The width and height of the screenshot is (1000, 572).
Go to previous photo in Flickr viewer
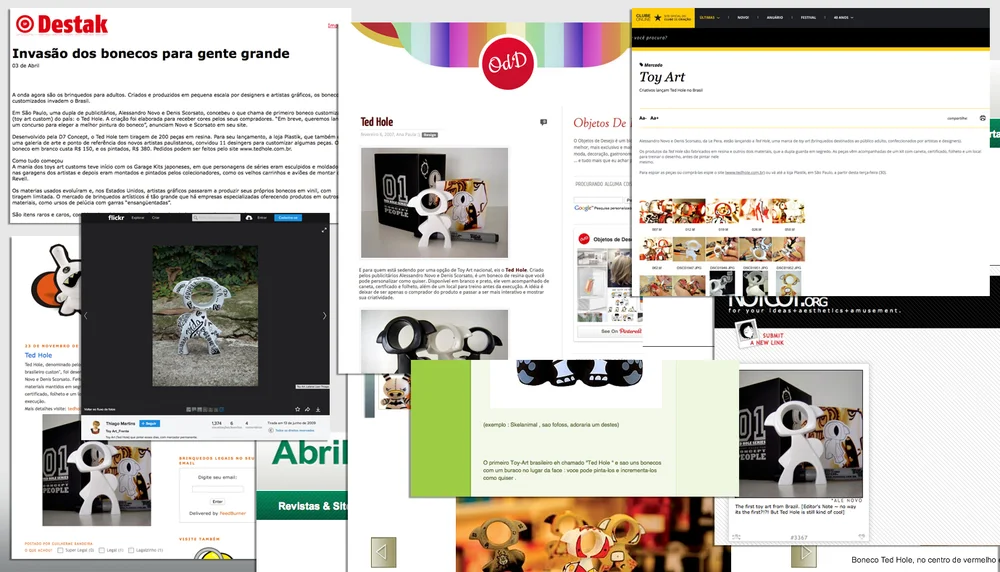85,315
